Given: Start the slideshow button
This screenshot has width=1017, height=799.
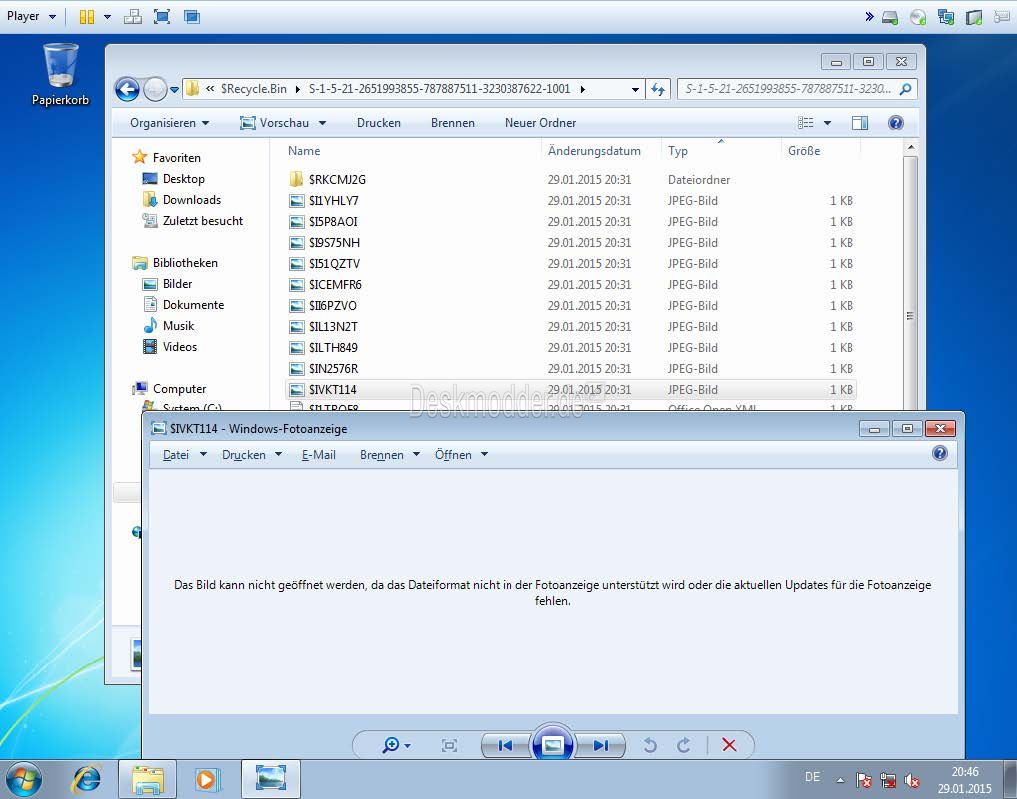Looking at the screenshot, I should (x=553, y=745).
